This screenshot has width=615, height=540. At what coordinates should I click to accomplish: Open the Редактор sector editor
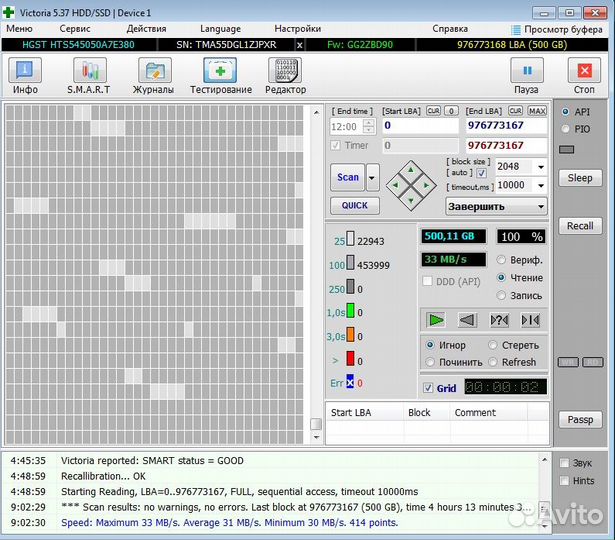click(x=285, y=75)
